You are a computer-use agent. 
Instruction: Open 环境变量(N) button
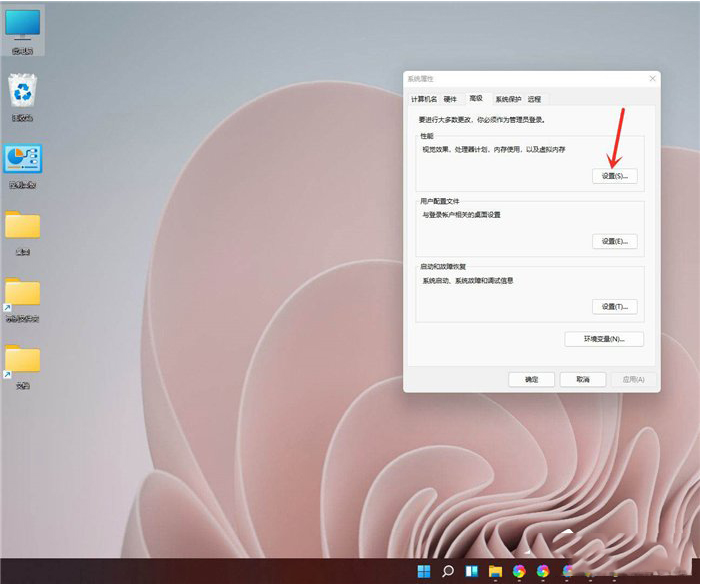point(604,339)
